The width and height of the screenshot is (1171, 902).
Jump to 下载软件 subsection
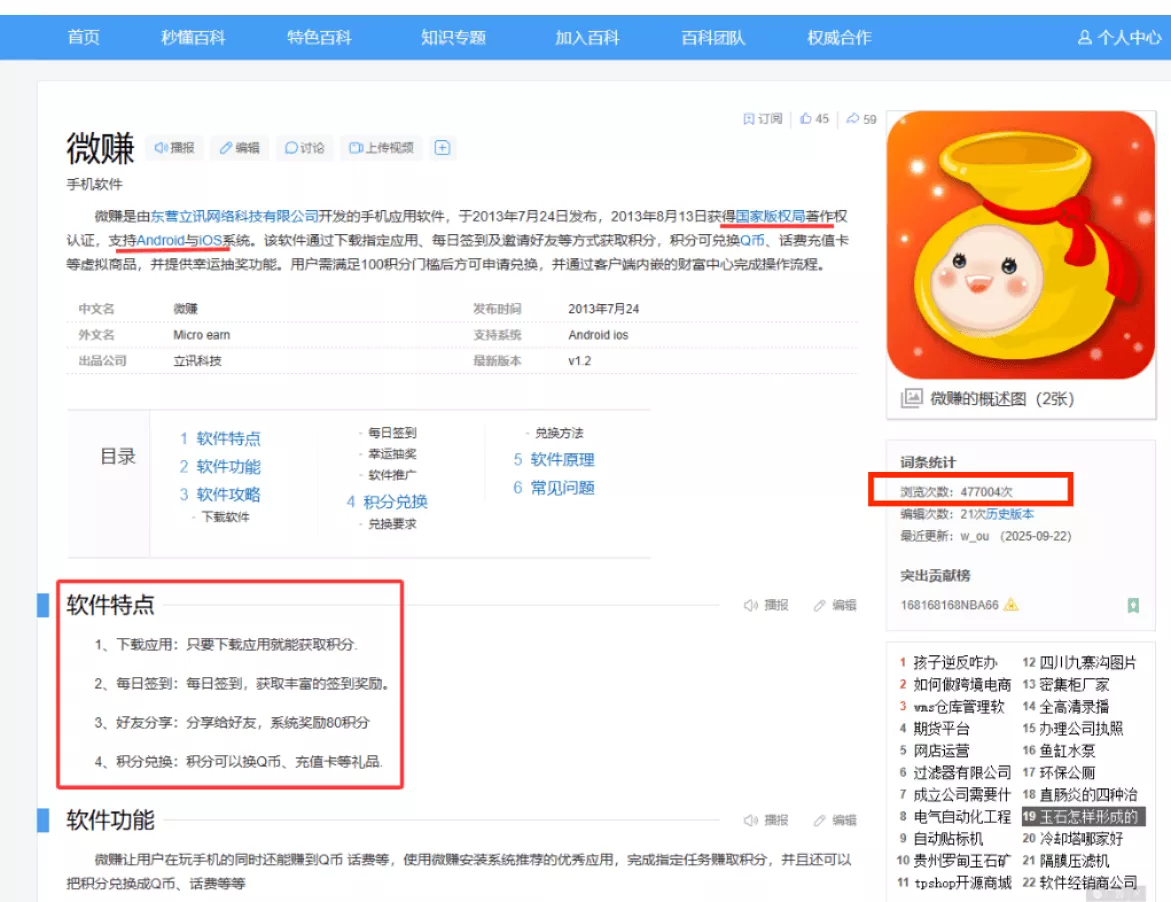pos(226,517)
